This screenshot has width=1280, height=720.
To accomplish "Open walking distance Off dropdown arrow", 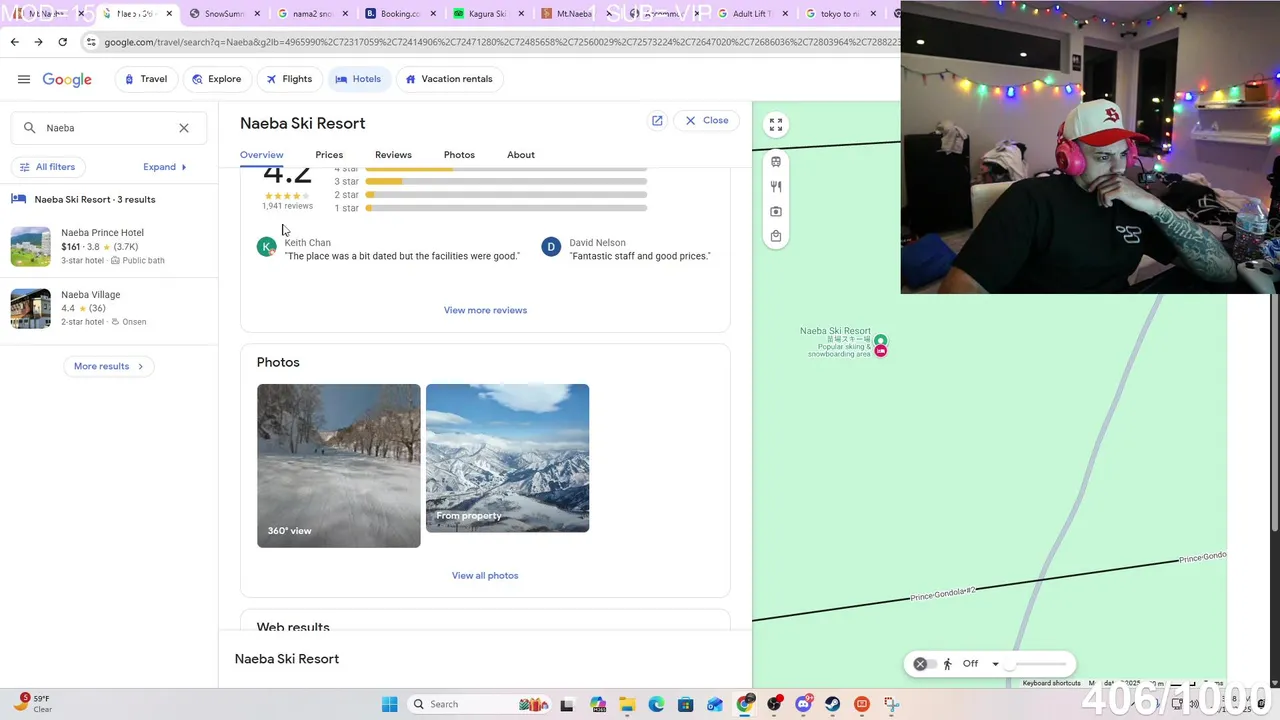I will [995, 664].
